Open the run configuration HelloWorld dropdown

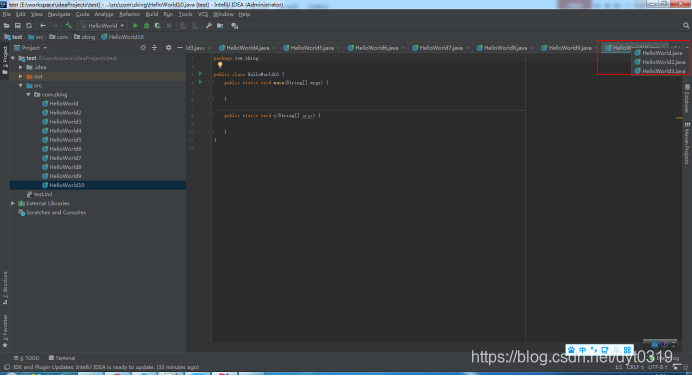(102, 26)
